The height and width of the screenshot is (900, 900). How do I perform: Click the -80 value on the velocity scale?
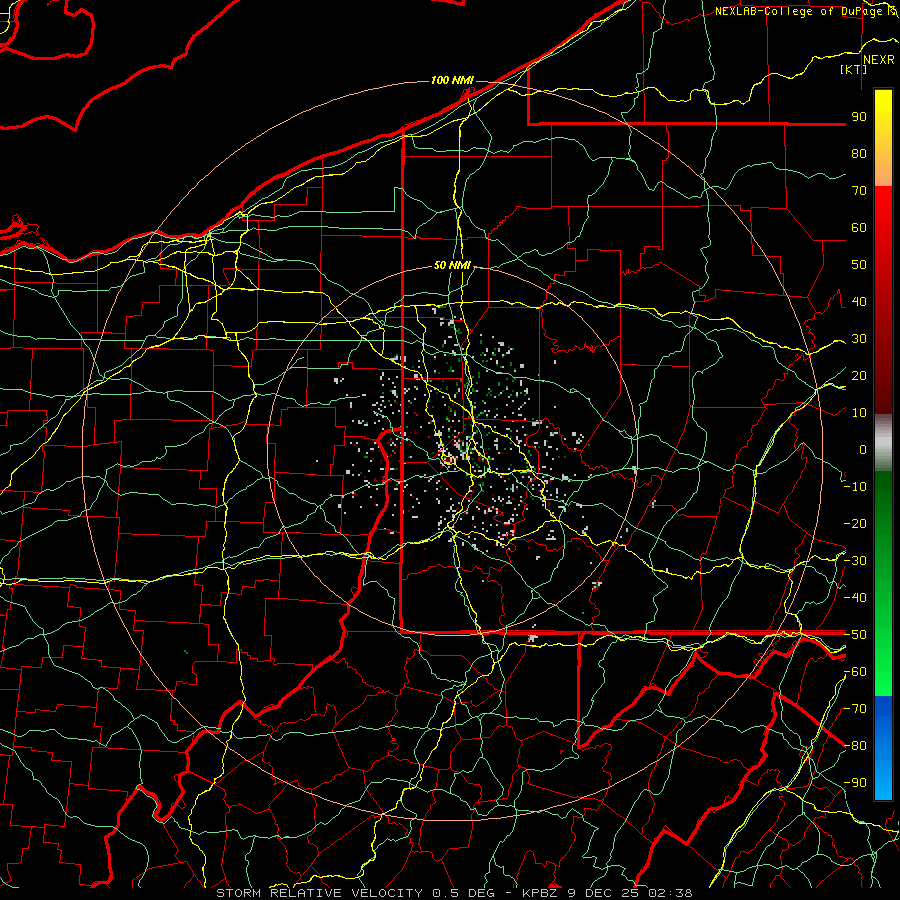[855, 746]
